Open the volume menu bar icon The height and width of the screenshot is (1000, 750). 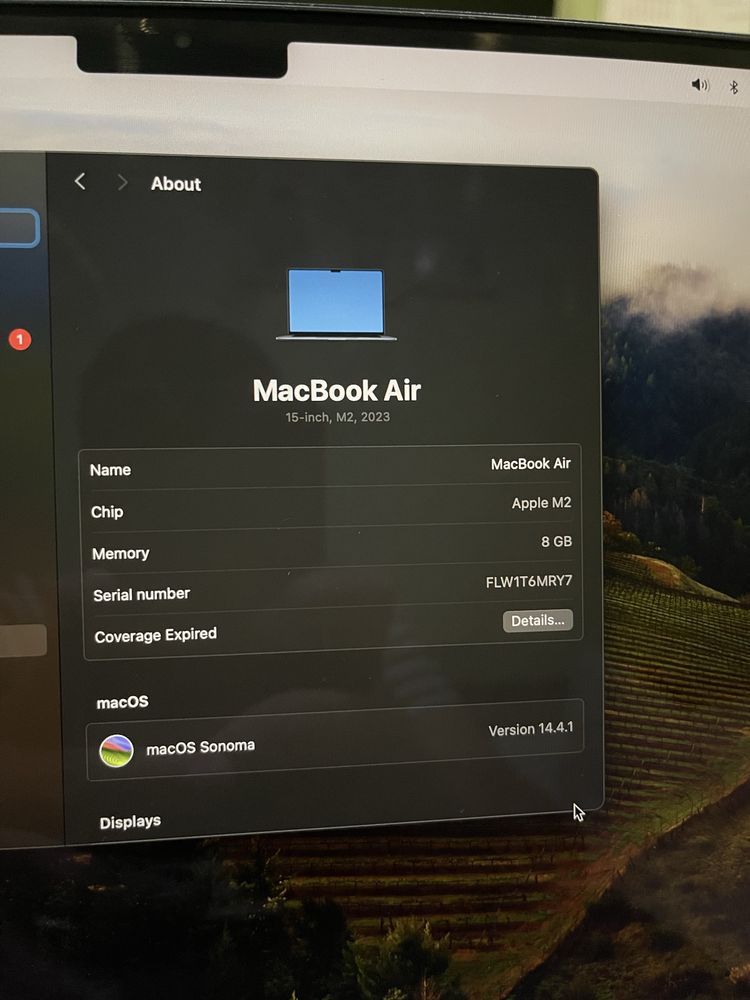pos(700,85)
